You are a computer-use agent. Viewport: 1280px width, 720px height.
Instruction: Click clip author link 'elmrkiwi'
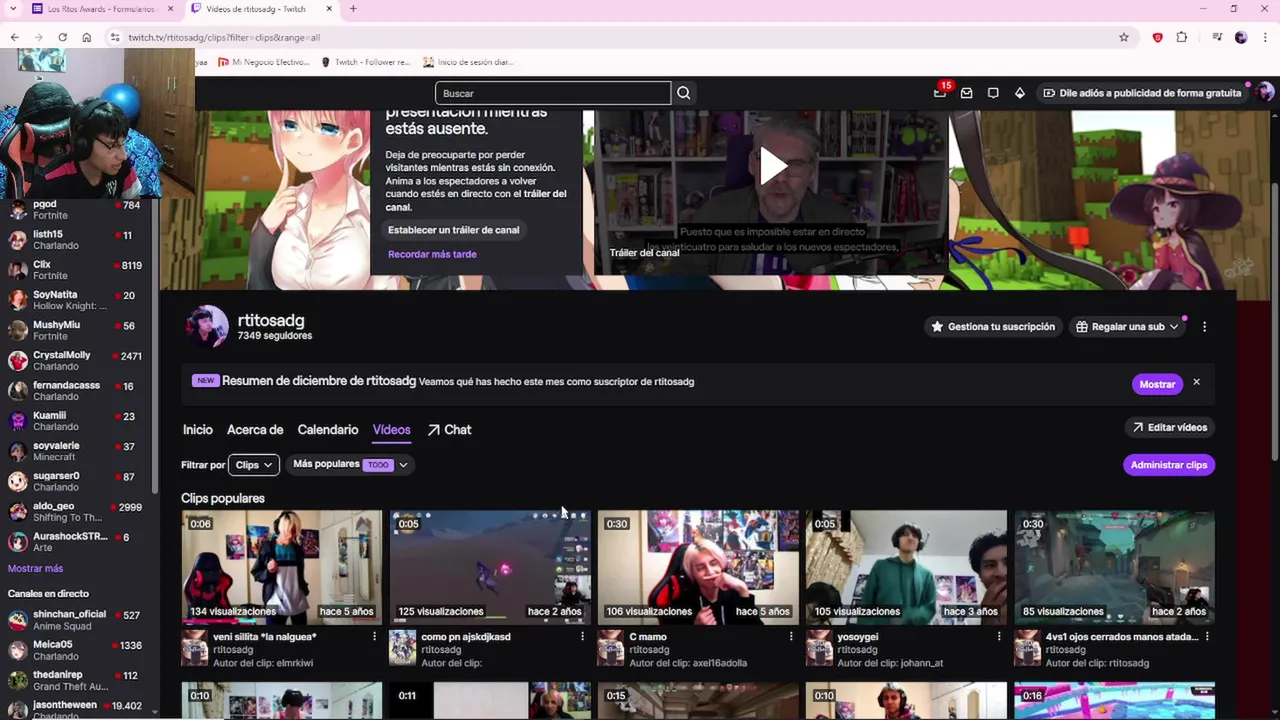point(293,663)
